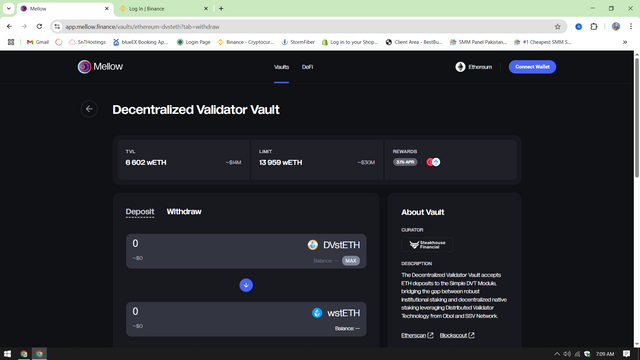
Task: Close the Mellow tab
Action: click(107, 9)
